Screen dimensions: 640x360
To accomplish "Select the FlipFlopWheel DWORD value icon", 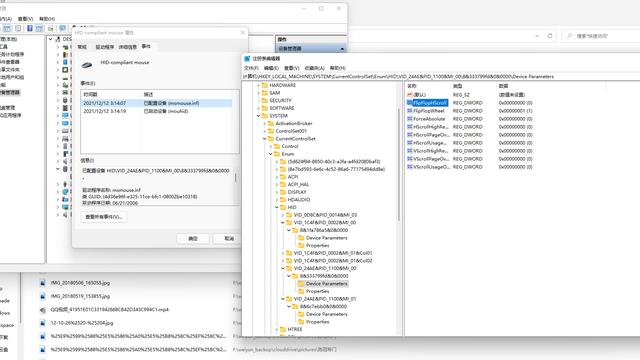I will (x=410, y=111).
